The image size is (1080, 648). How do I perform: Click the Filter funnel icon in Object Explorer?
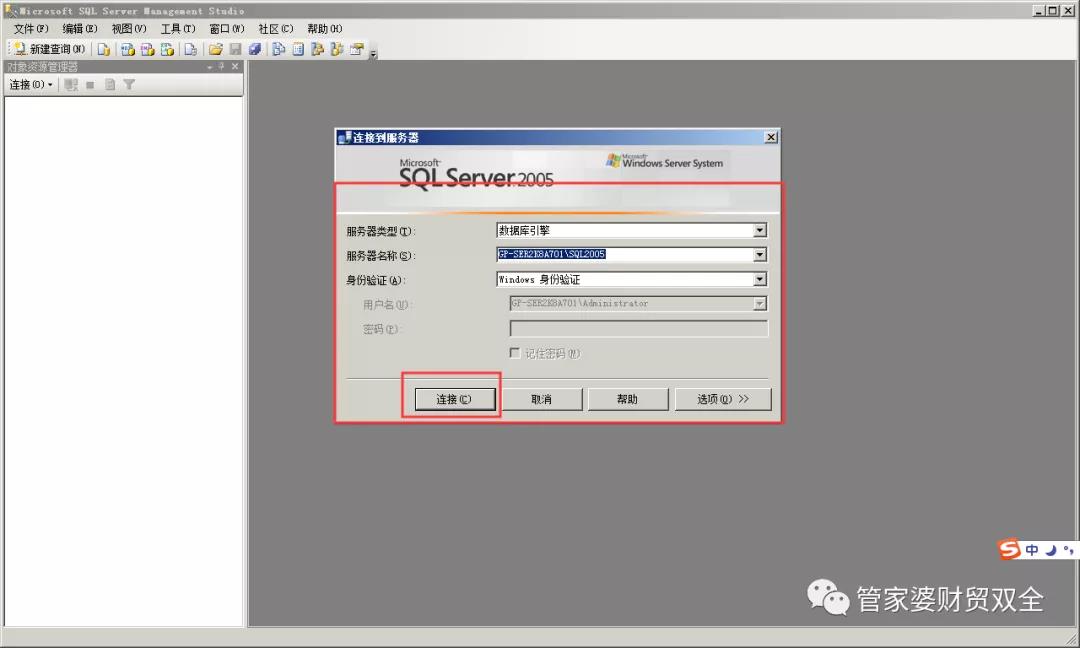pyautogui.click(x=129, y=85)
